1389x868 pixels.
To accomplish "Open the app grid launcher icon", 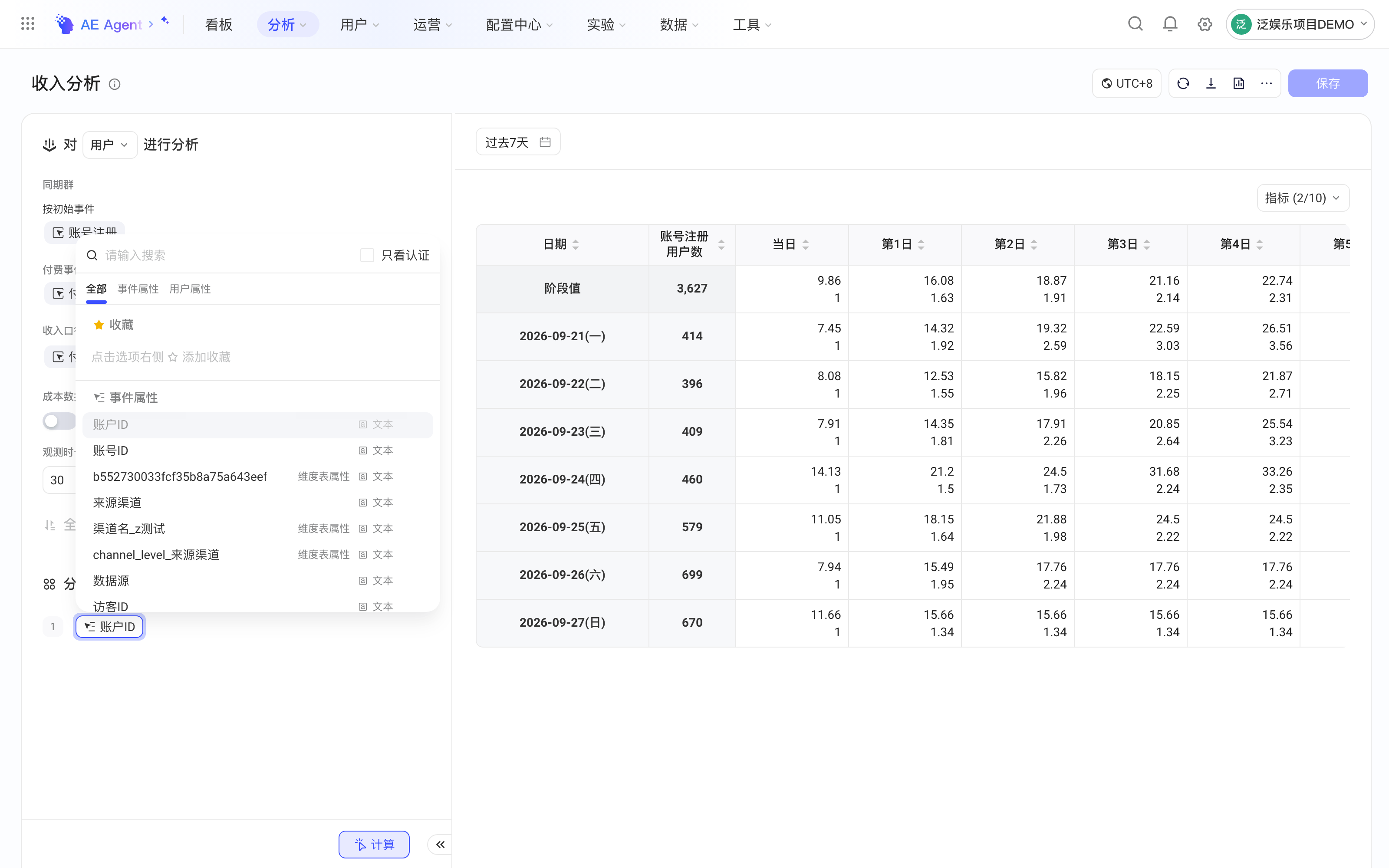I will pyautogui.click(x=27, y=24).
